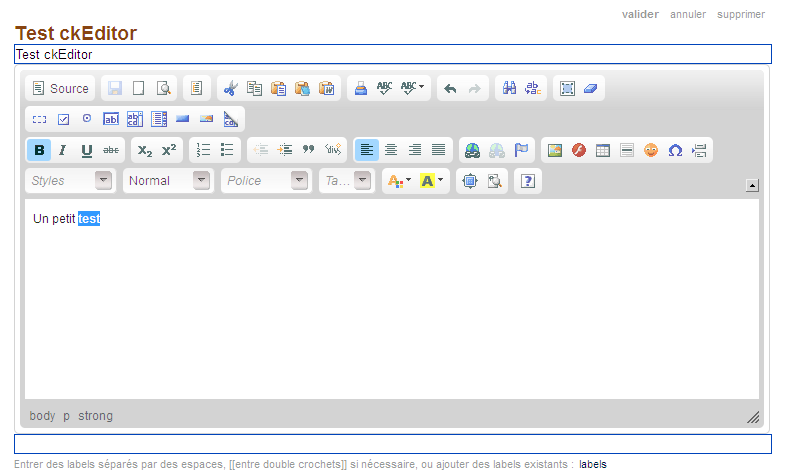This screenshot has width=788, height=476.
Task: Click the Find binoculars icon
Action: pyautogui.click(x=509, y=88)
